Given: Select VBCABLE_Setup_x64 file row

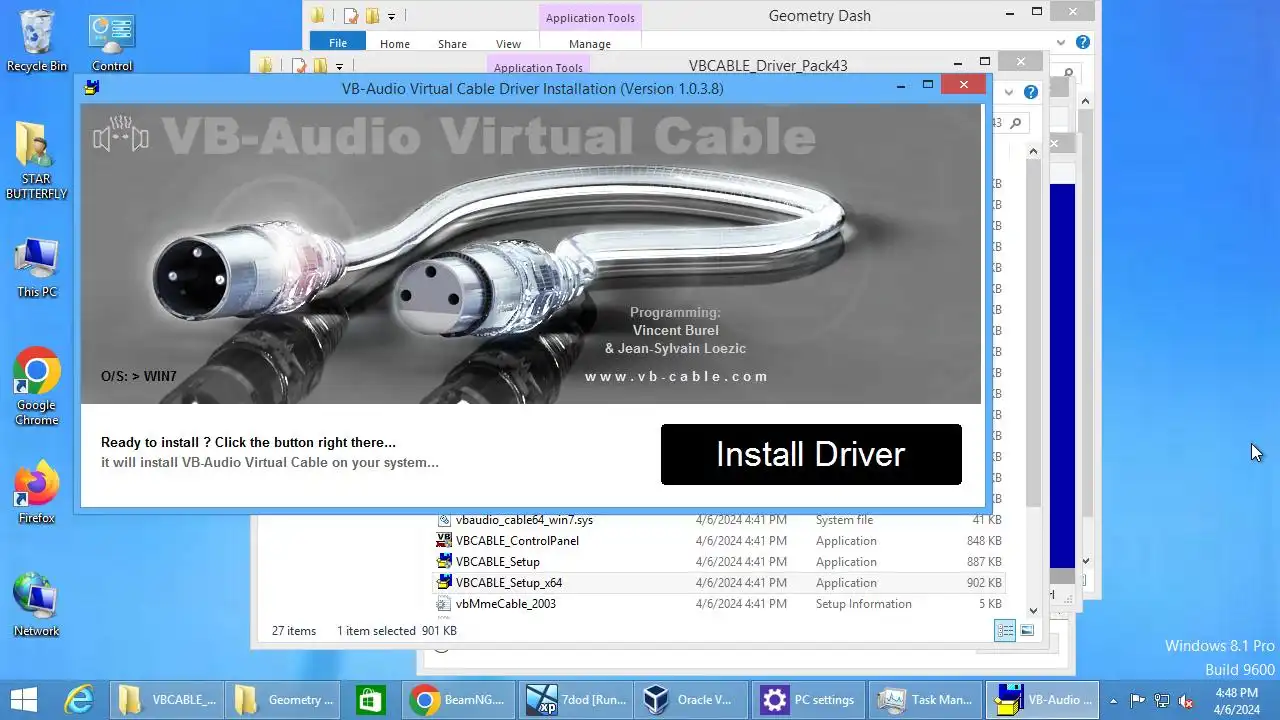Looking at the screenshot, I should click(x=718, y=583).
